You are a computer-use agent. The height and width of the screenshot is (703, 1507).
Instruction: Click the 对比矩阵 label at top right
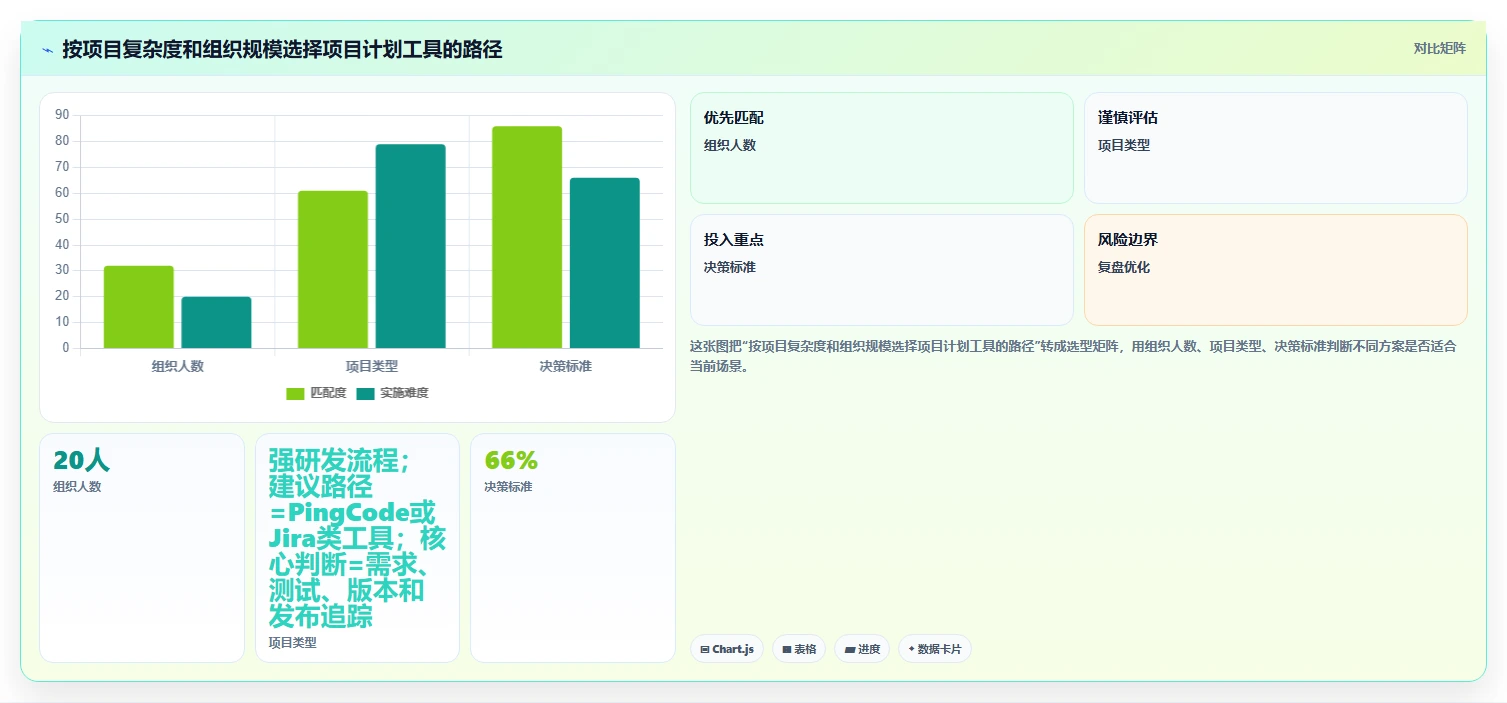(x=1439, y=49)
